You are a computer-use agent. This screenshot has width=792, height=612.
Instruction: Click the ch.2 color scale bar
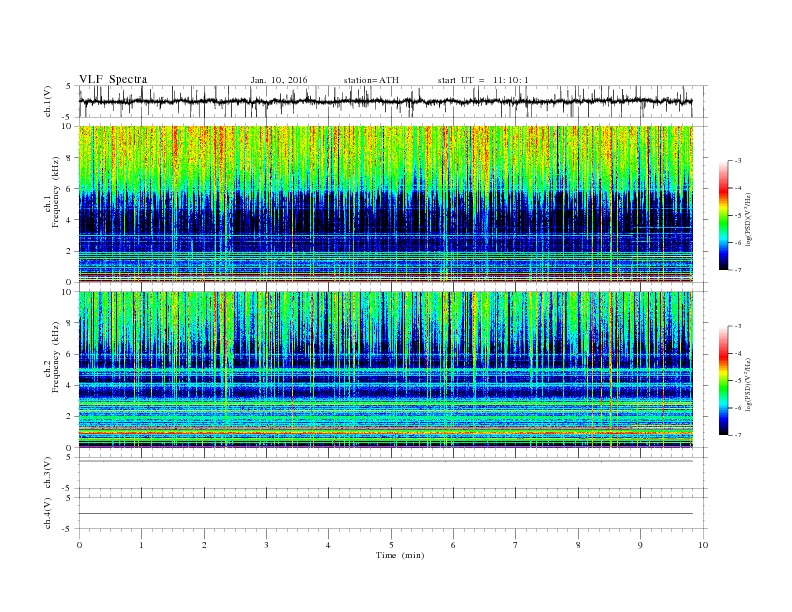[723, 381]
